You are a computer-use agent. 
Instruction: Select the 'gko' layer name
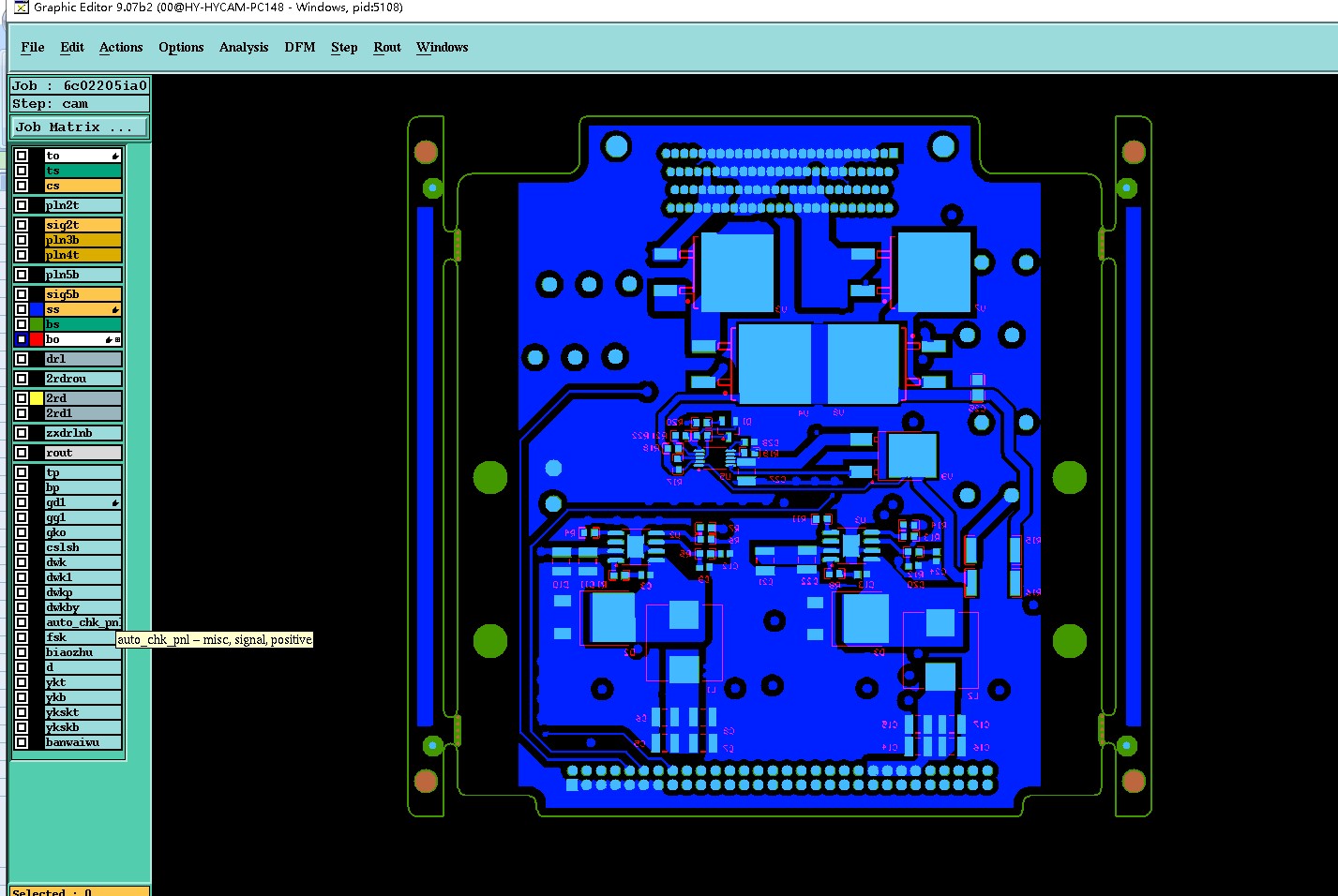tap(83, 533)
